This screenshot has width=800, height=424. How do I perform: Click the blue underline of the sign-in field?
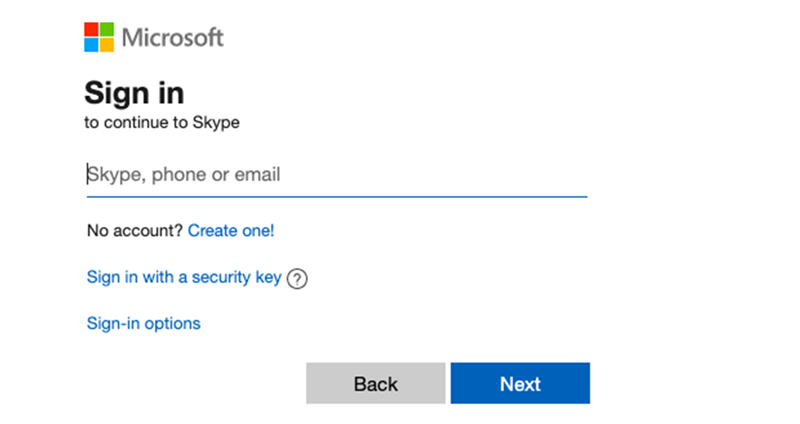coord(336,196)
